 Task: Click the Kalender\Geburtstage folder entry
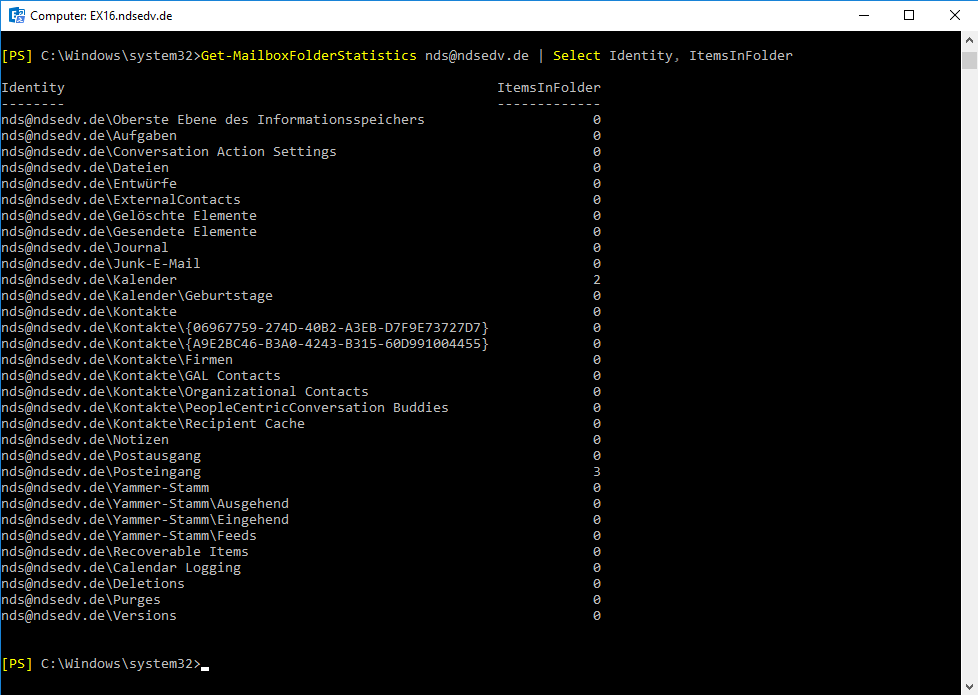pos(137,296)
